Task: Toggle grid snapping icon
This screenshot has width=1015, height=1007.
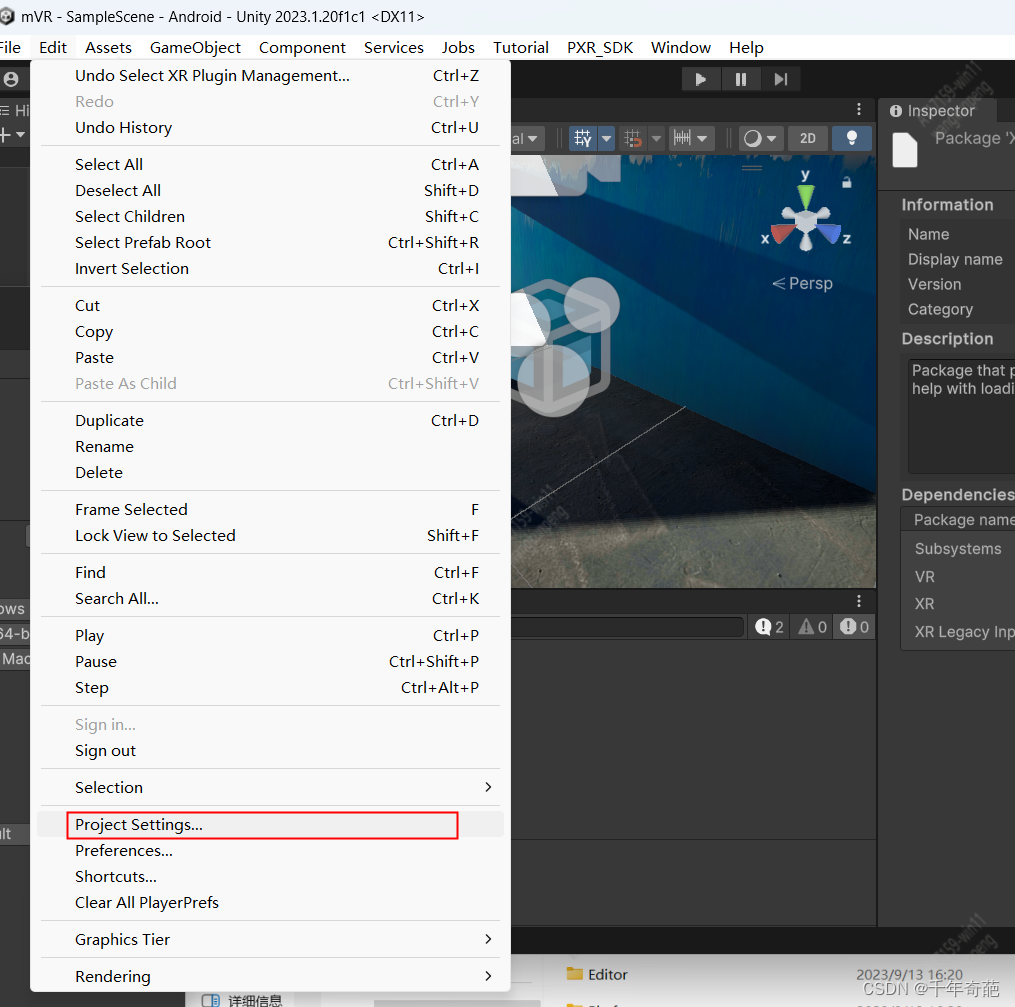Action: (632, 138)
